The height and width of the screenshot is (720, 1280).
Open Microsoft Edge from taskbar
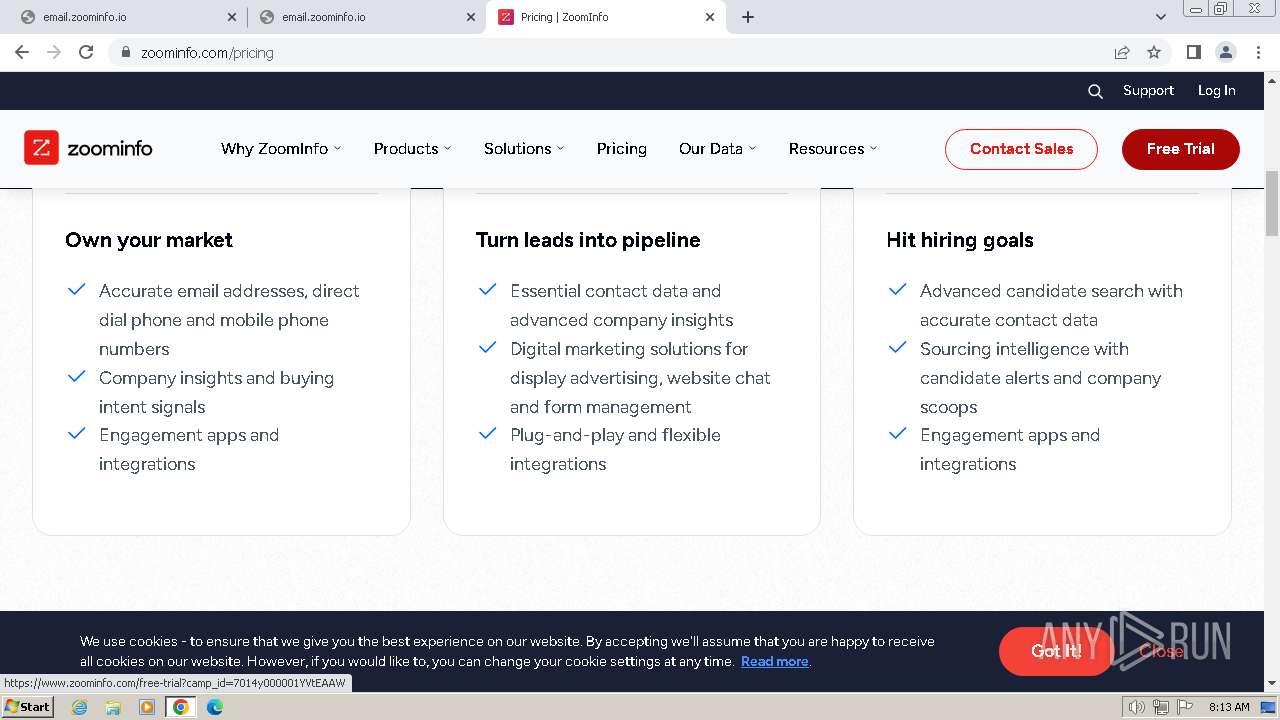[x=215, y=707]
